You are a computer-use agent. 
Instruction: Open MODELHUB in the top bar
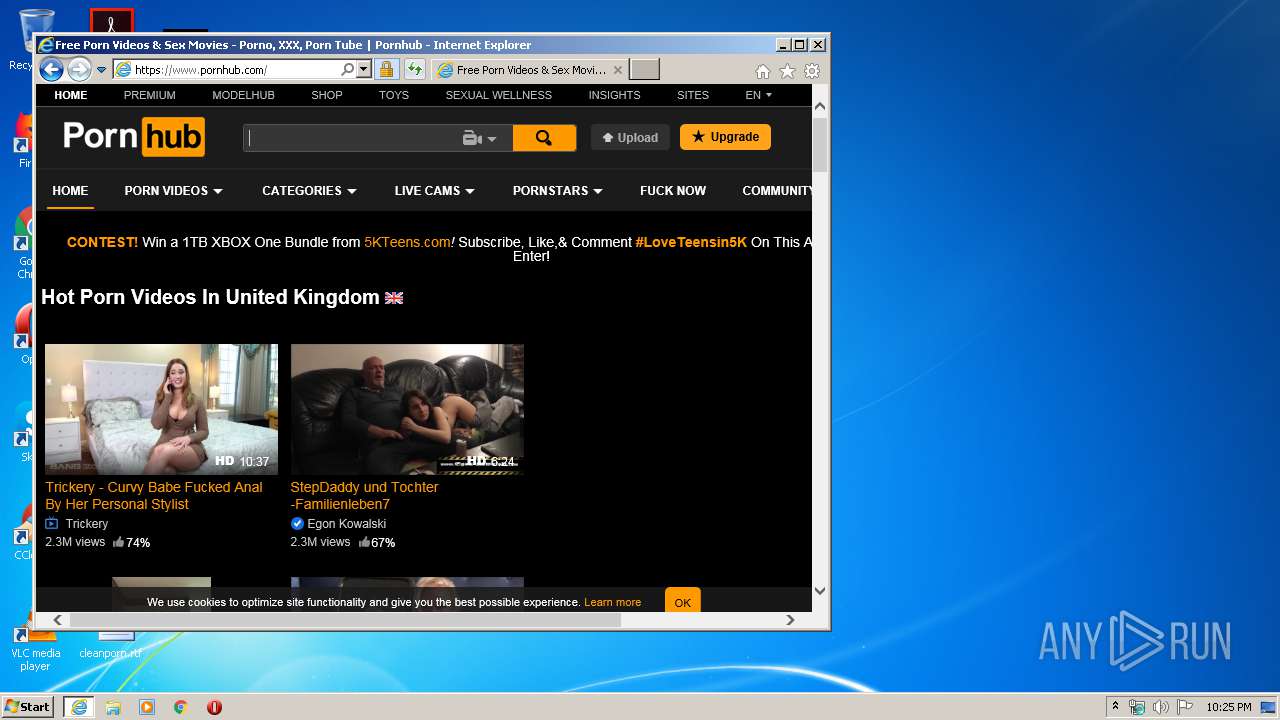(x=243, y=95)
